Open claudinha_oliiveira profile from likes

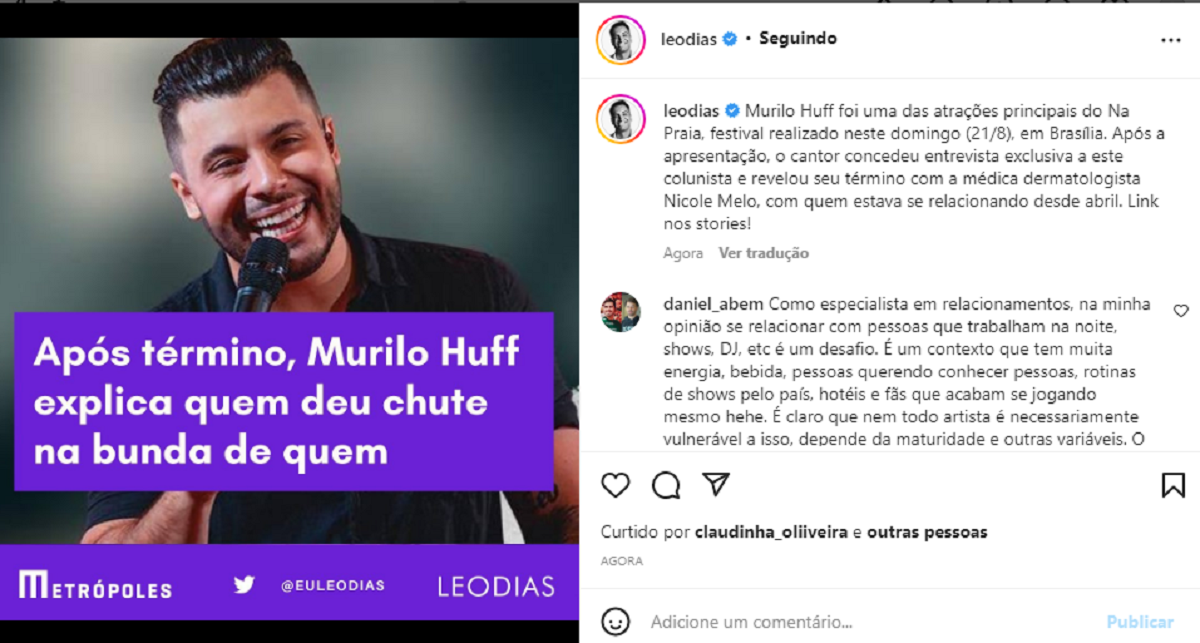coord(771,532)
